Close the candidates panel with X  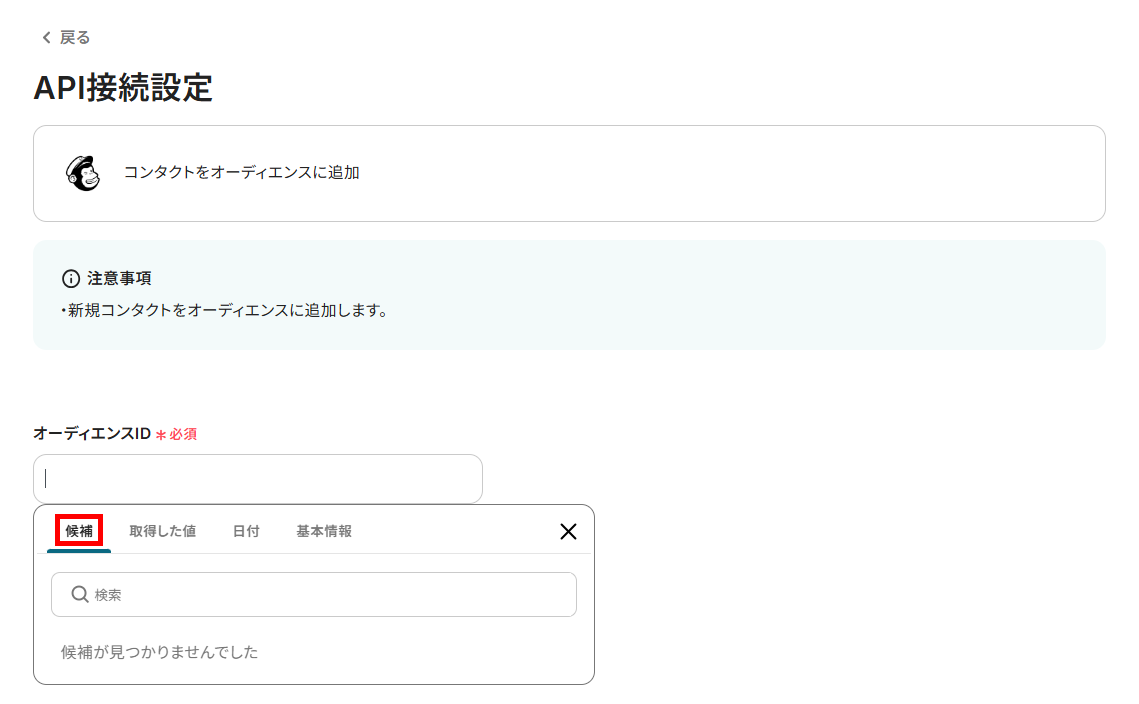(x=568, y=532)
